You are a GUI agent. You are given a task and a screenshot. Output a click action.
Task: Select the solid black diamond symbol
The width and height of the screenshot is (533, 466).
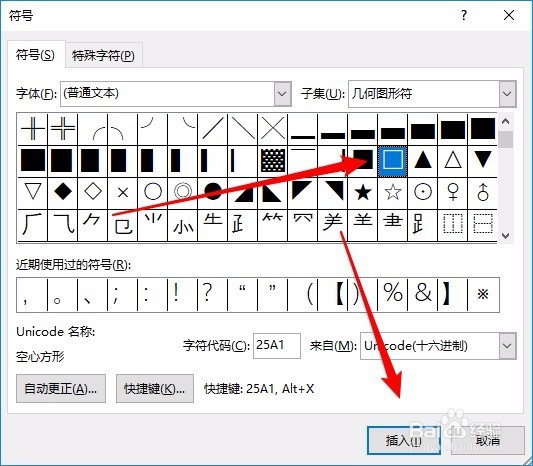click(x=63, y=193)
